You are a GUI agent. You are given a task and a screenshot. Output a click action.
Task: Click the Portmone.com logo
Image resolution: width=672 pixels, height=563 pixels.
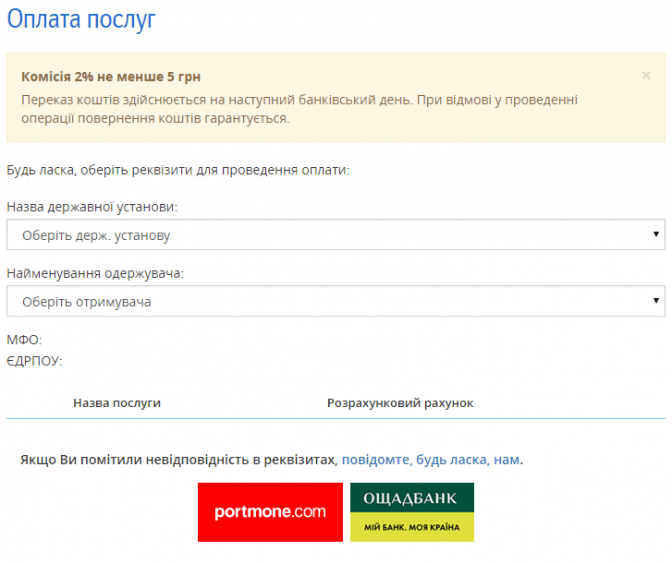tap(270, 512)
